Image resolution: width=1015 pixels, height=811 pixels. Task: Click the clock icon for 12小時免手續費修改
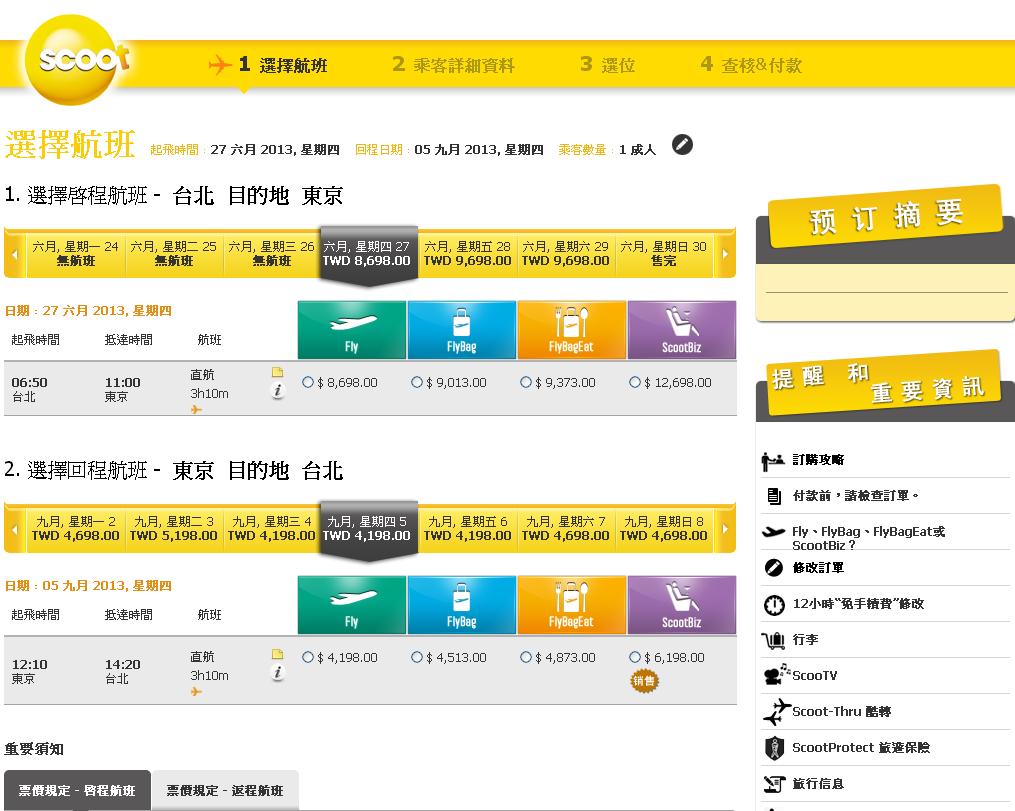774,605
